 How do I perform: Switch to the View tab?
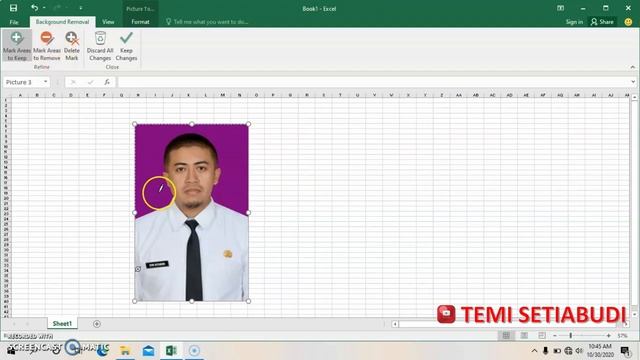(x=108, y=22)
